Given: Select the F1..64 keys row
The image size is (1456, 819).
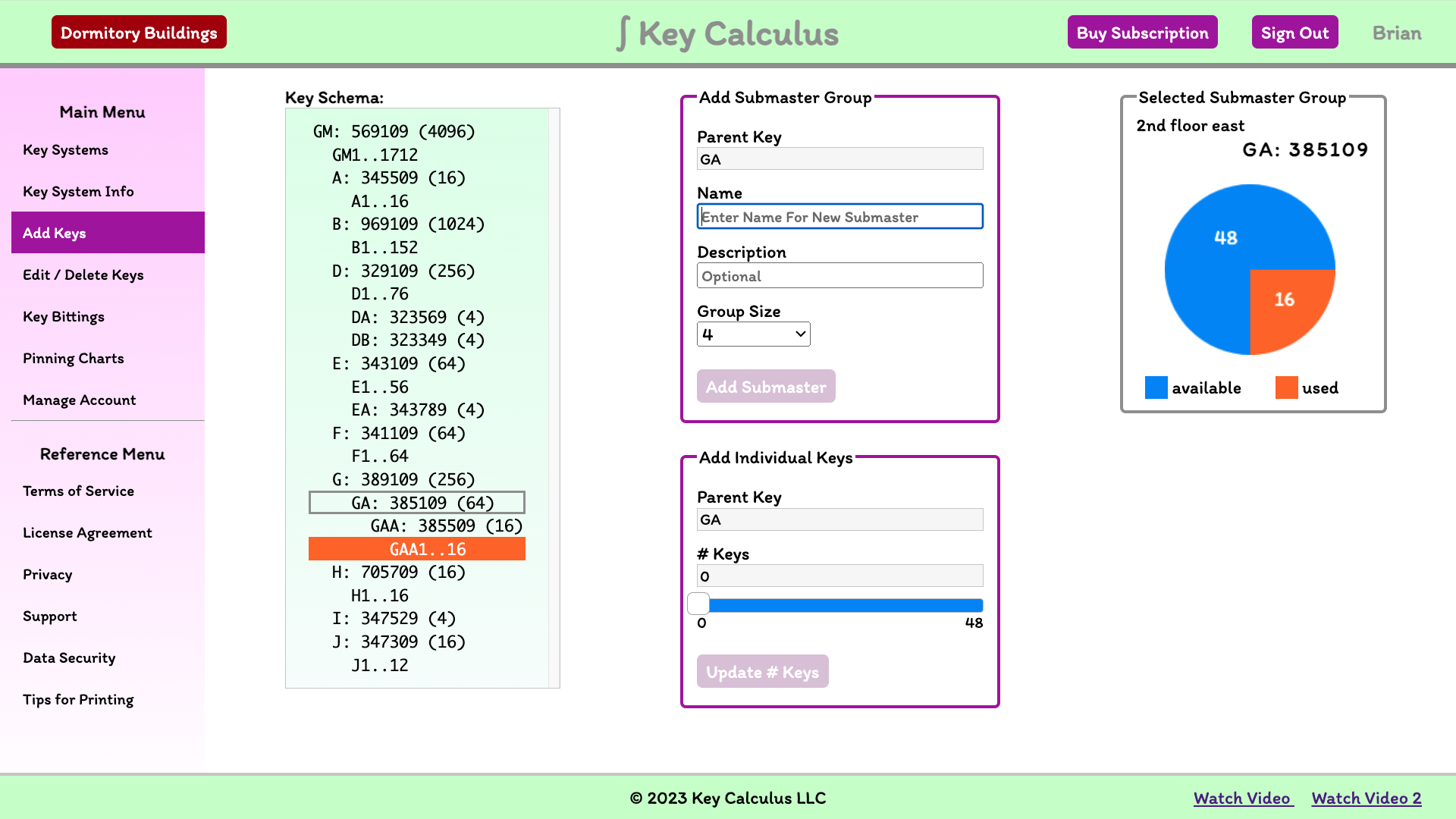Looking at the screenshot, I should 417,456.
